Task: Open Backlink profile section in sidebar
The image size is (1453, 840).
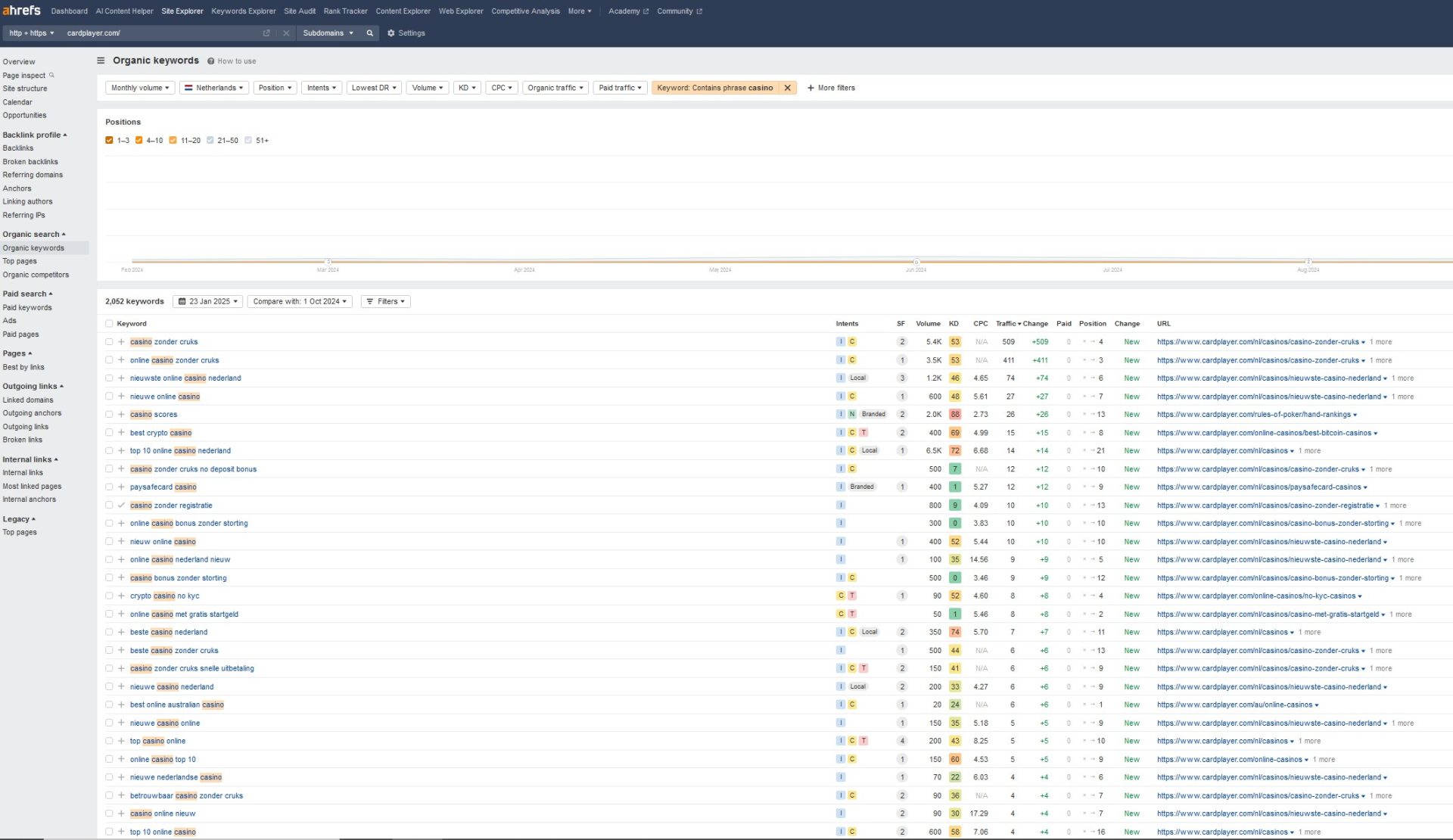Action: pyautogui.click(x=32, y=134)
